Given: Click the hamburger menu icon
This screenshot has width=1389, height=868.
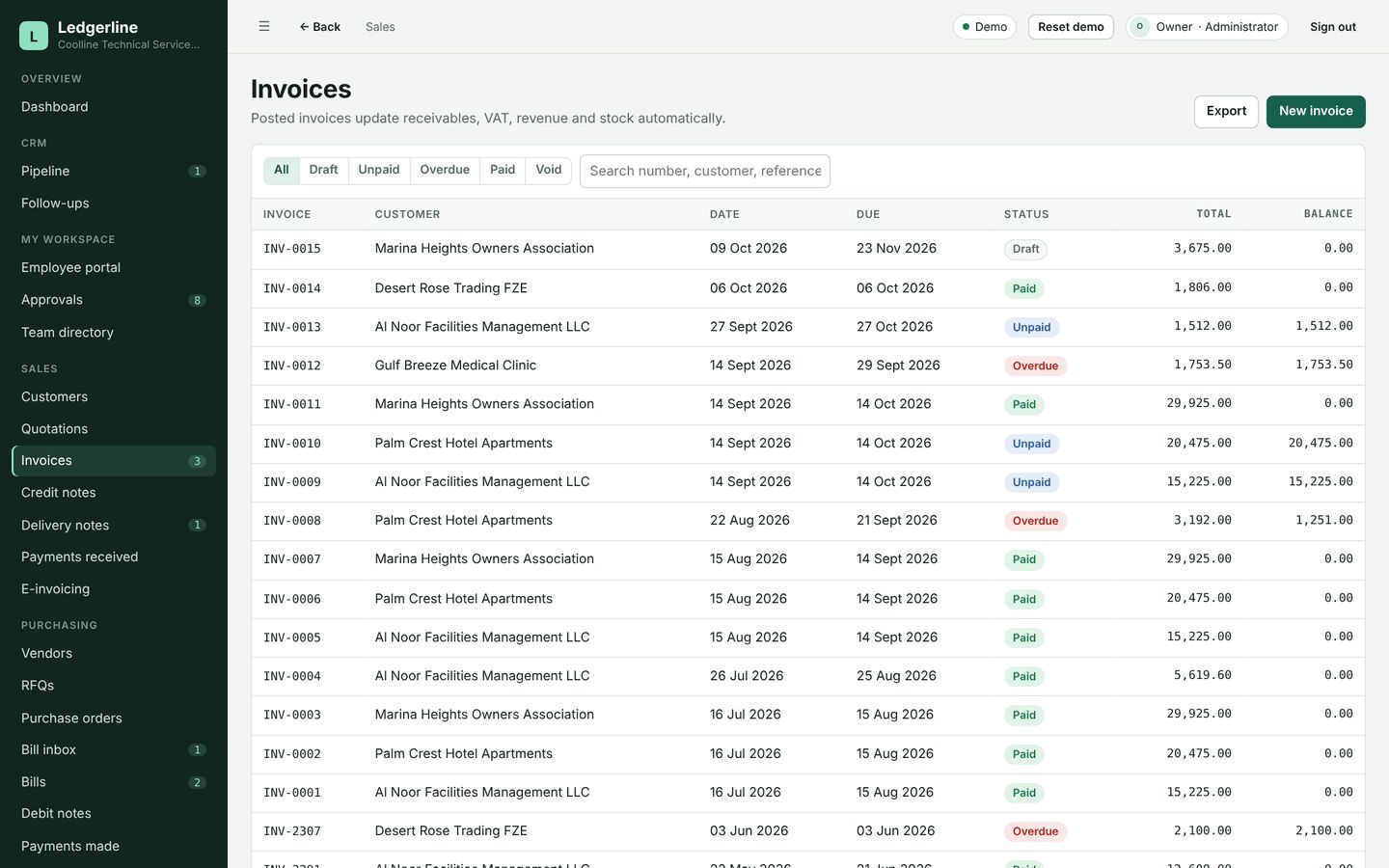Looking at the screenshot, I should tap(264, 27).
